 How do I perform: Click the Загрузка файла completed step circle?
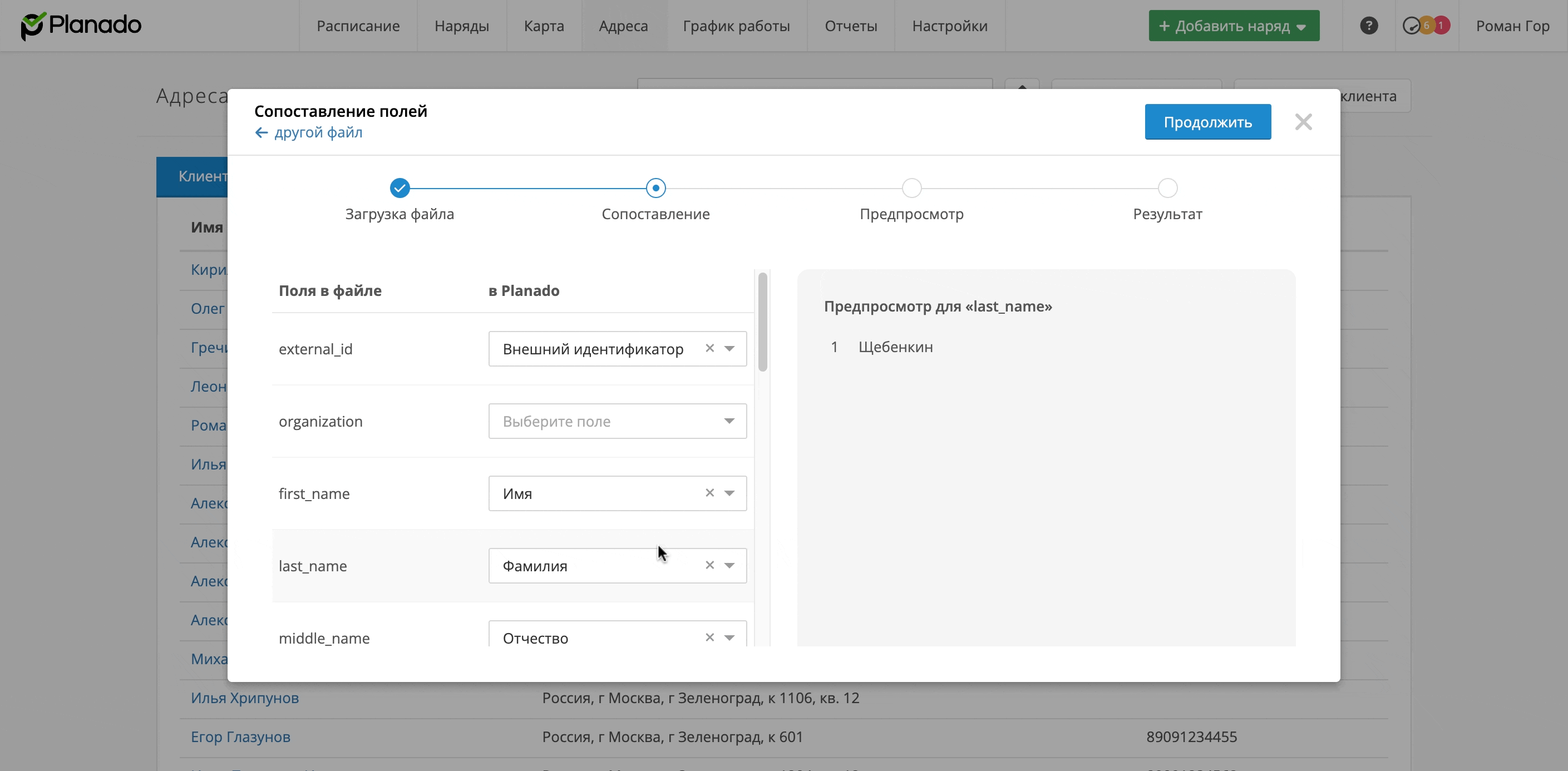click(x=400, y=188)
